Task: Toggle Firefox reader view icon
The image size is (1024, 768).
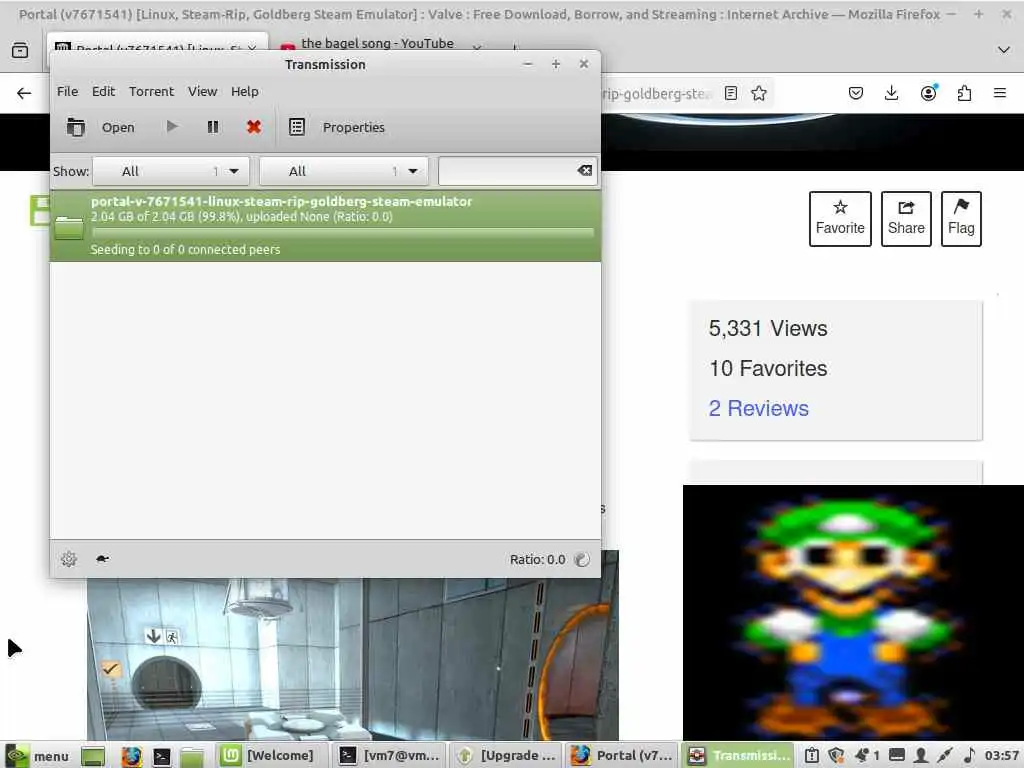Action: (731, 93)
